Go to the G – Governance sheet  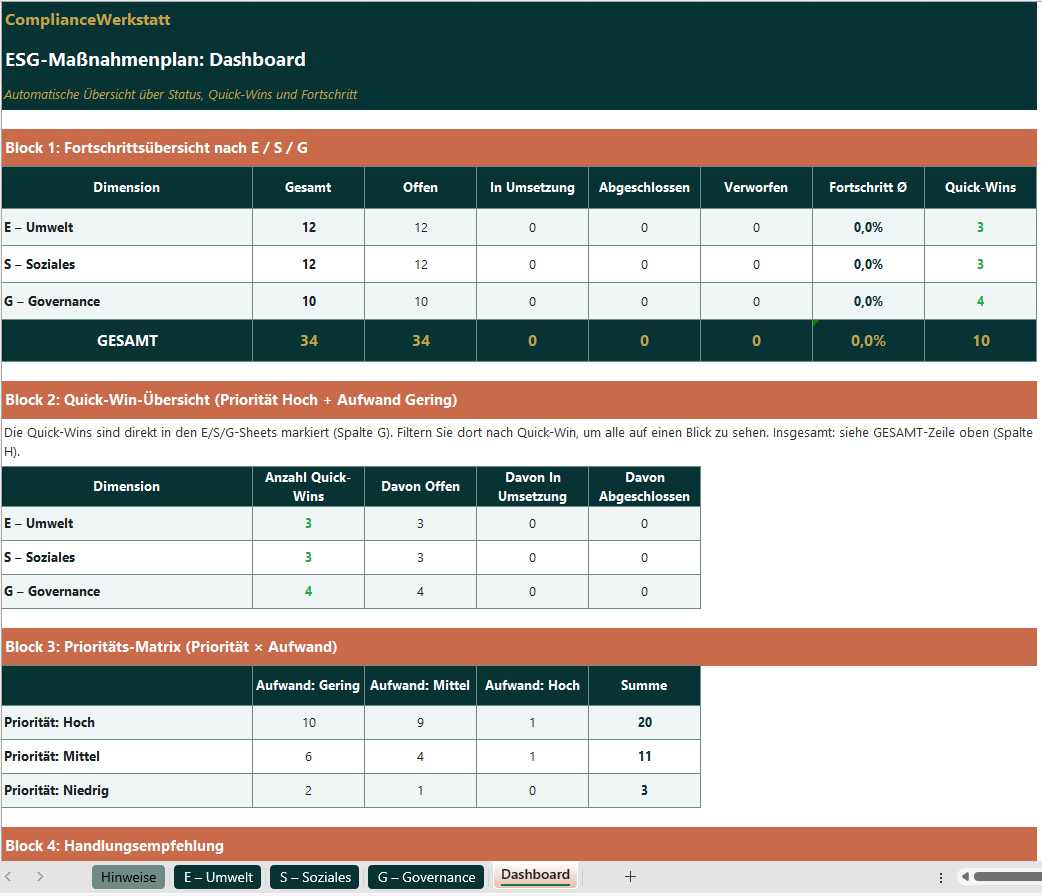(x=426, y=877)
